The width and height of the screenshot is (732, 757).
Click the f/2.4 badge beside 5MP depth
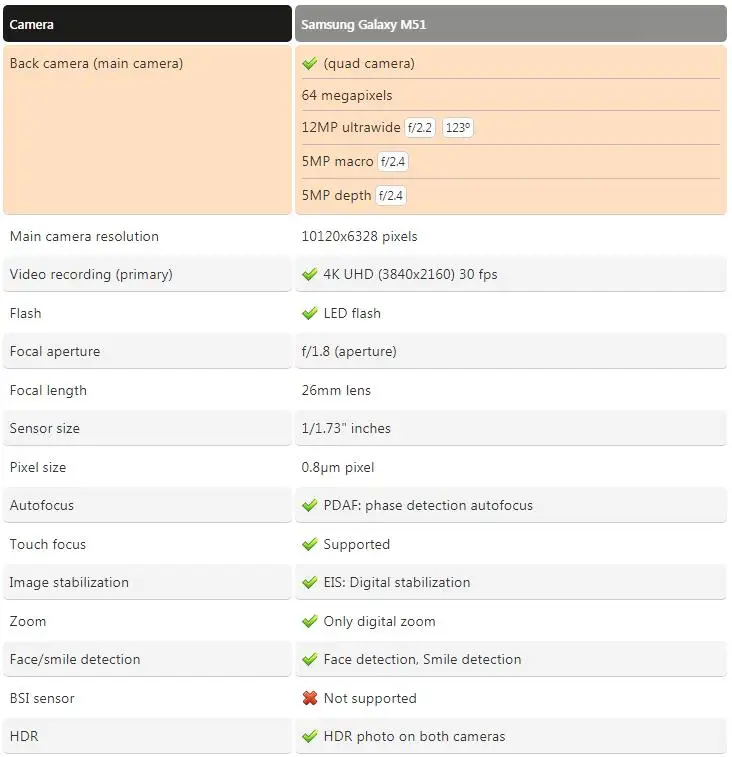[391, 196]
